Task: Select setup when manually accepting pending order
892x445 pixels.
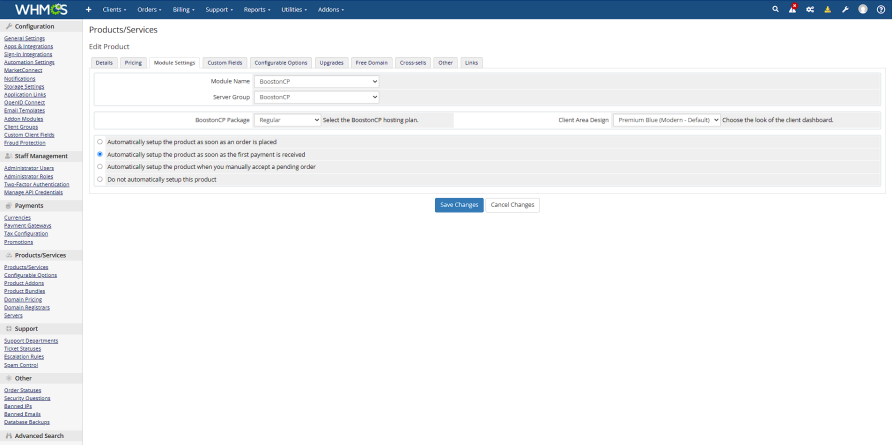Action: coord(100,167)
